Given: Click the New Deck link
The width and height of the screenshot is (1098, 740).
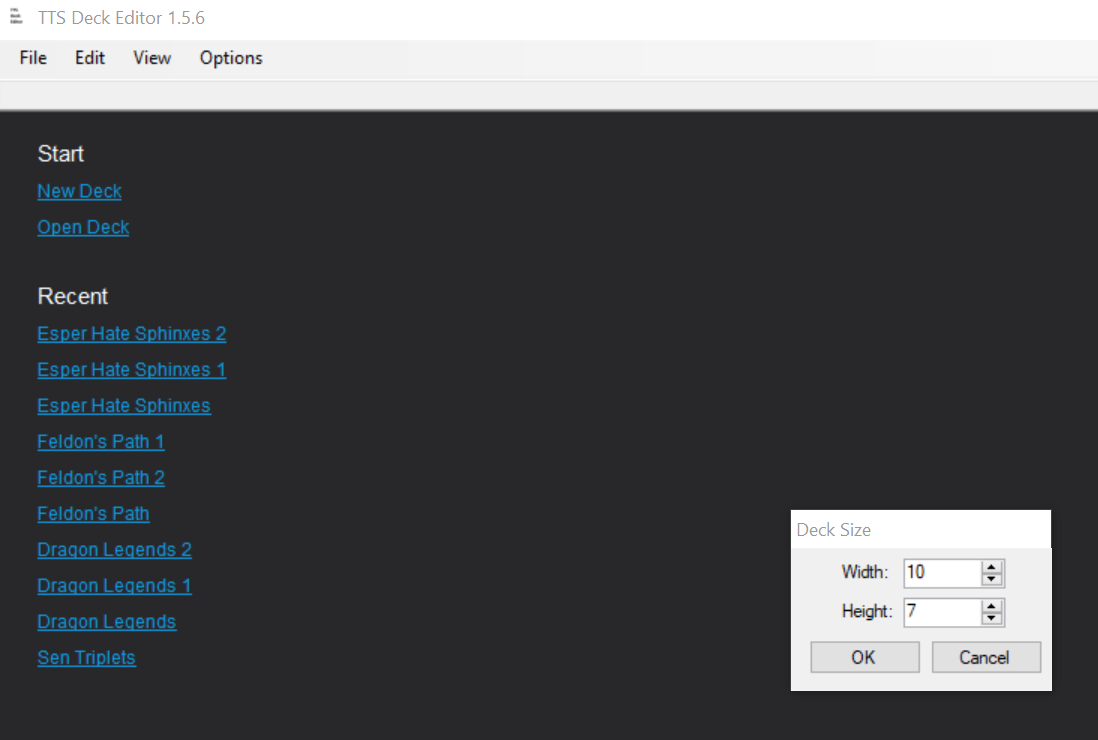Looking at the screenshot, I should tap(80, 191).
